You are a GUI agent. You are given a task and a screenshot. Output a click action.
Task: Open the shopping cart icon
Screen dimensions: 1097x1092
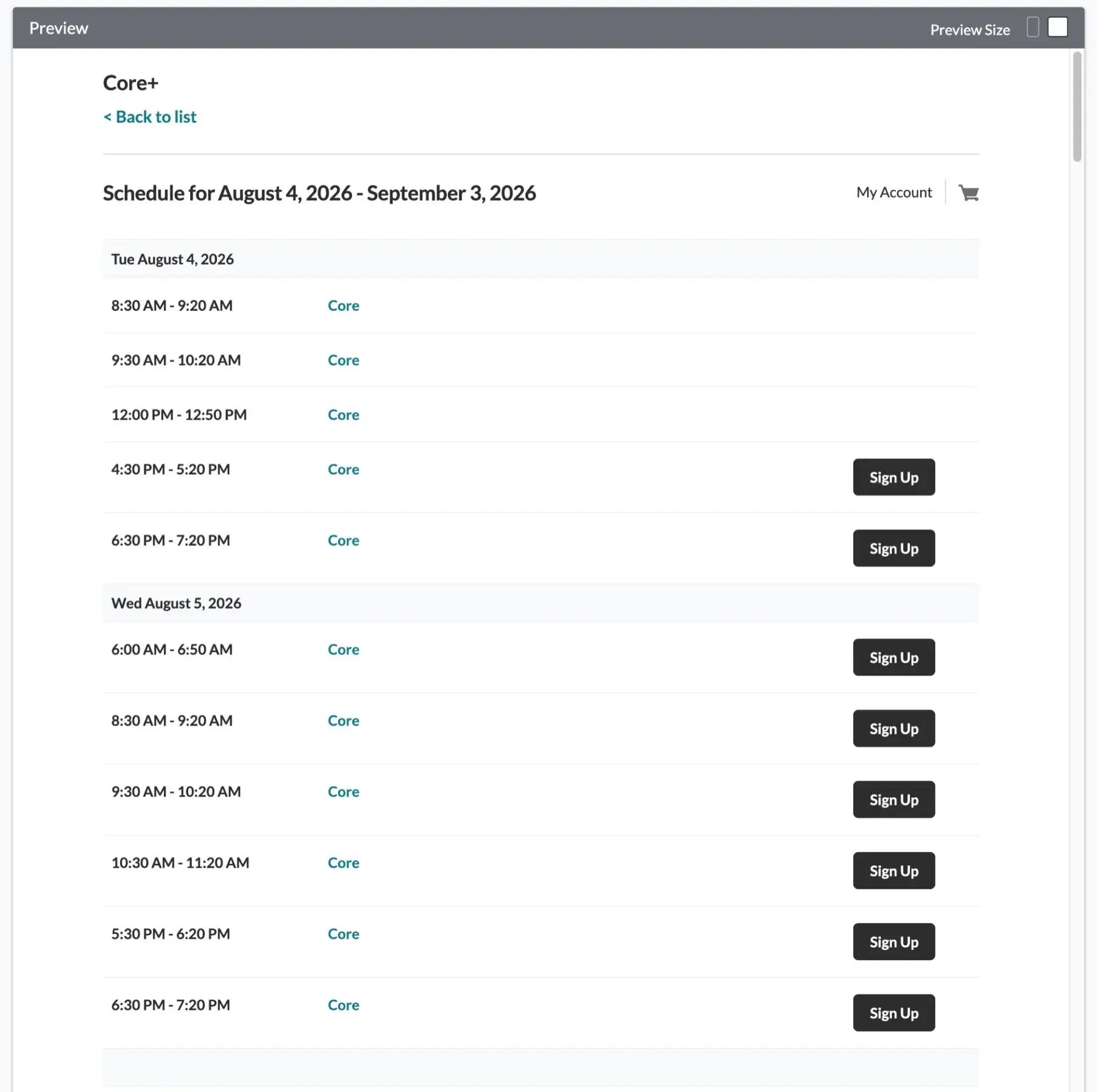click(968, 193)
